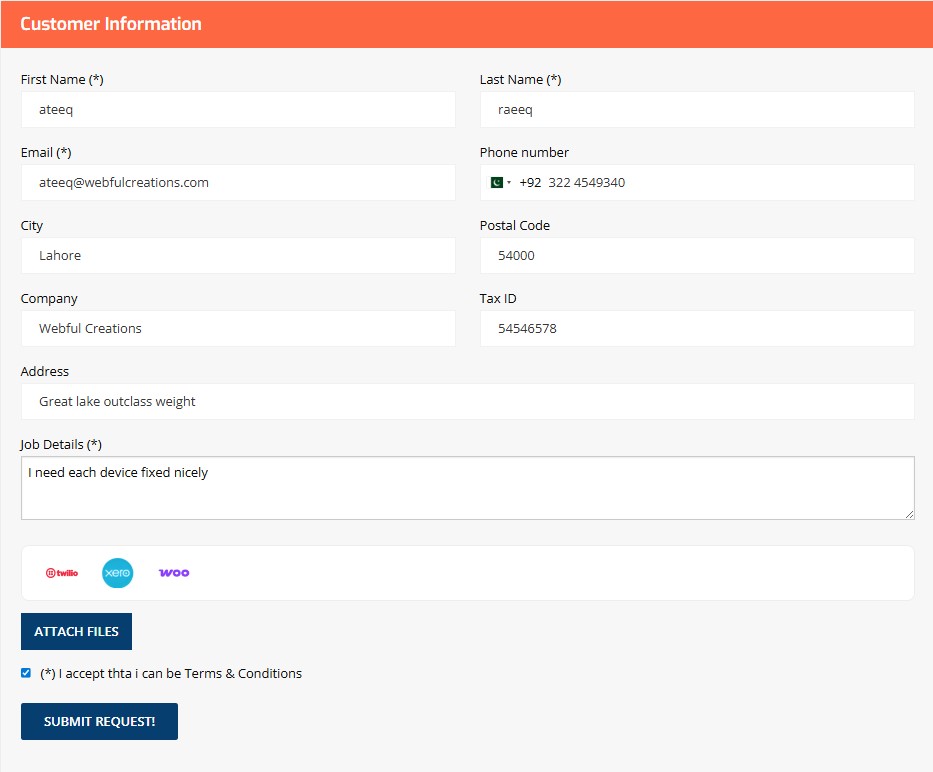Click into the Email input field

coord(238,183)
